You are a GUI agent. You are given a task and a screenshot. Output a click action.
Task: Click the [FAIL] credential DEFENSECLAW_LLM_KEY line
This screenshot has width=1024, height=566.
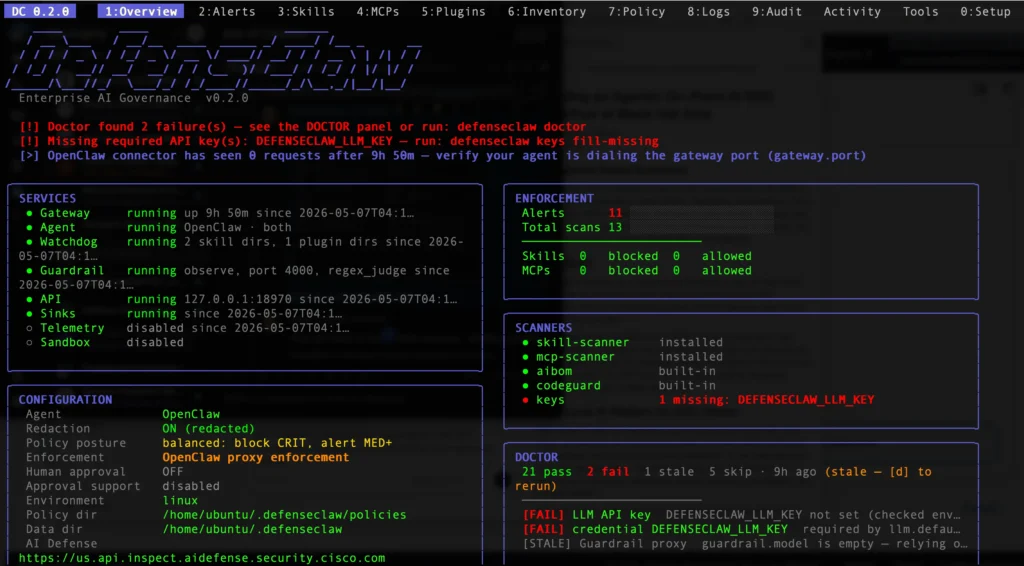(741, 529)
